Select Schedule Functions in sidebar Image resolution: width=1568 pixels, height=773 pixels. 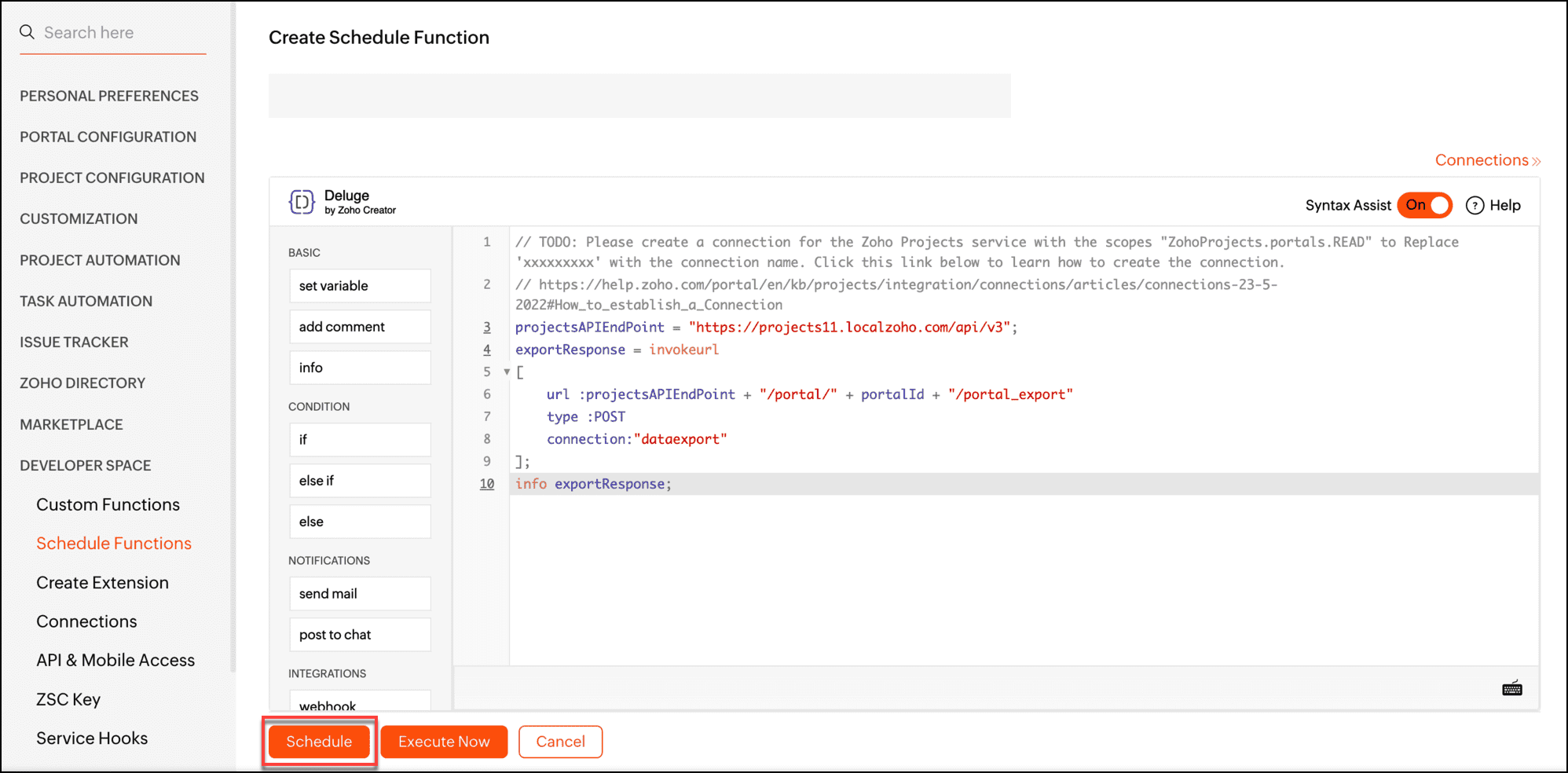pos(114,544)
